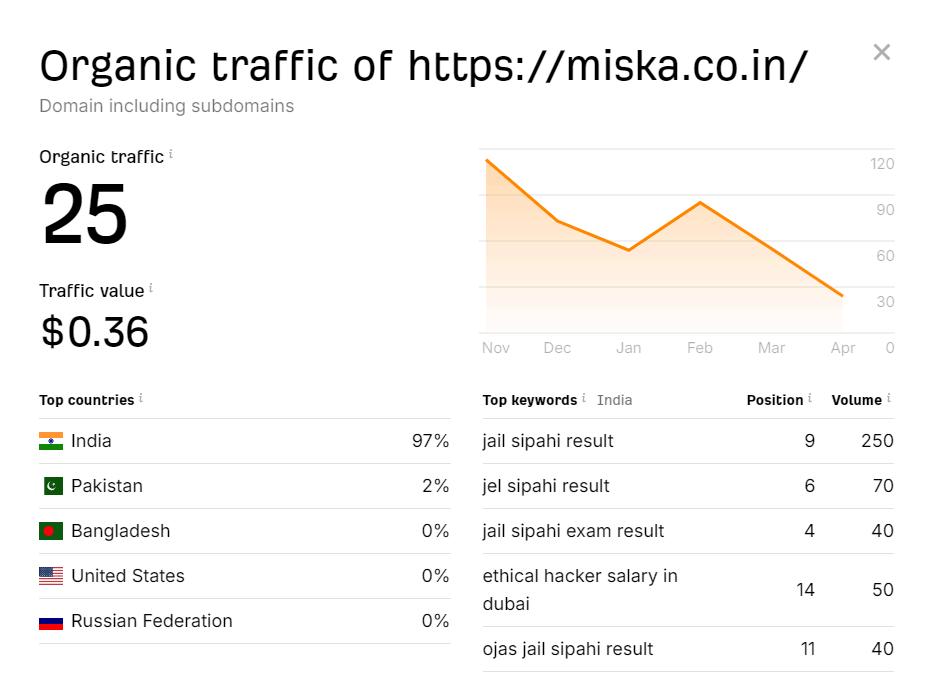The height and width of the screenshot is (682, 929).
Task: Open Top countries info tooltip icon
Action: click(x=141, y=398)
